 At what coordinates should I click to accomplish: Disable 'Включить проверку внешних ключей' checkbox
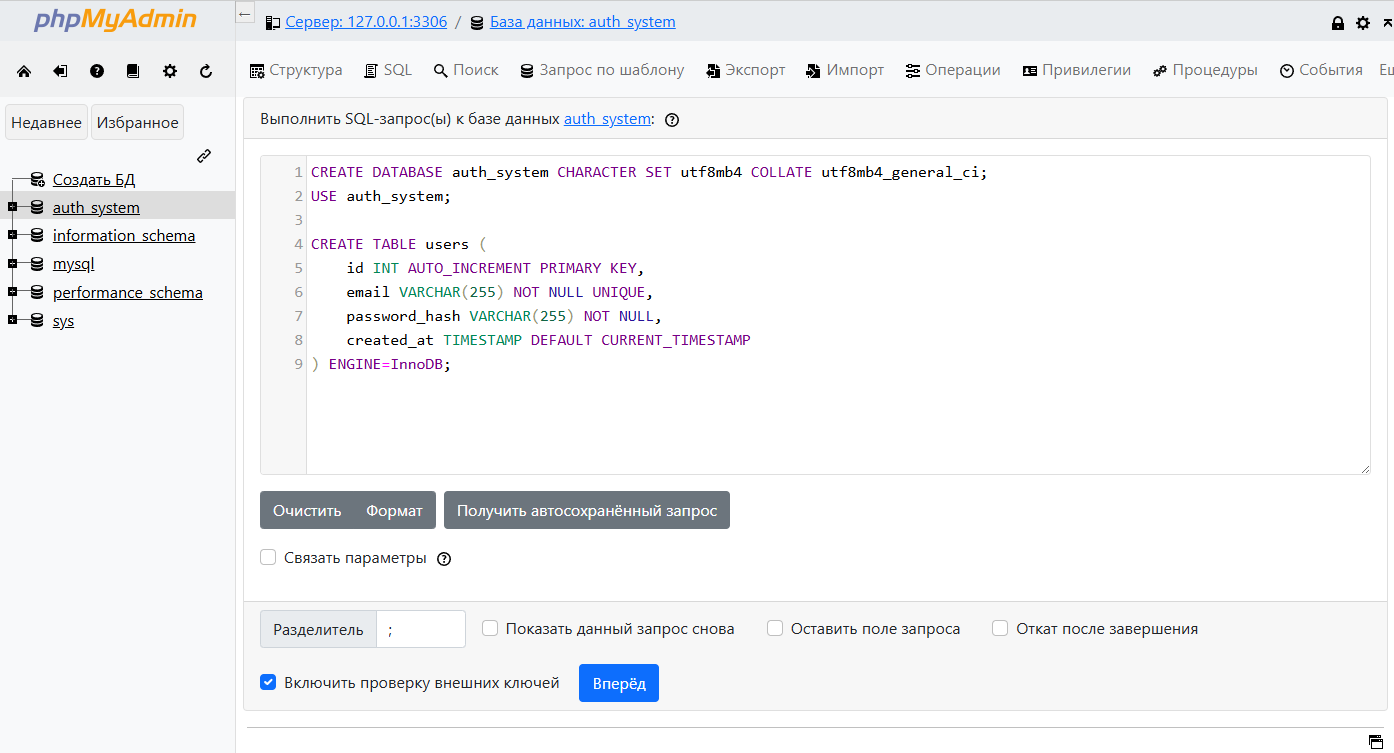coord(268,683)
